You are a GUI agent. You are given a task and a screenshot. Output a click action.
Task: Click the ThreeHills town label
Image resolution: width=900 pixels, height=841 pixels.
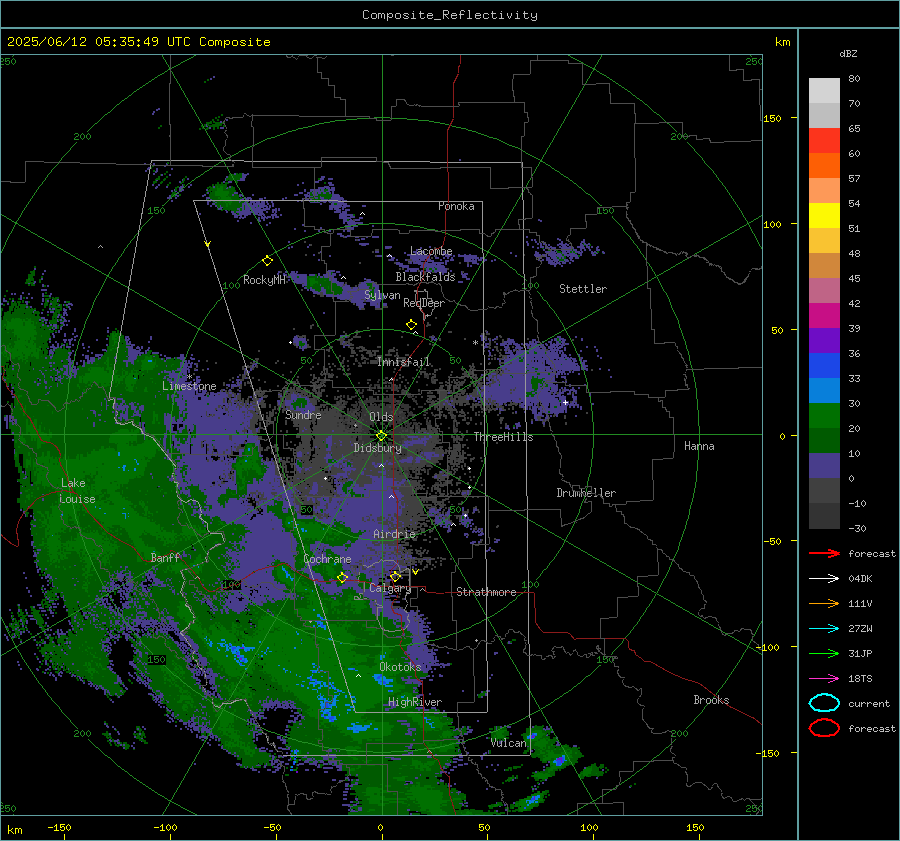point(503,437)
